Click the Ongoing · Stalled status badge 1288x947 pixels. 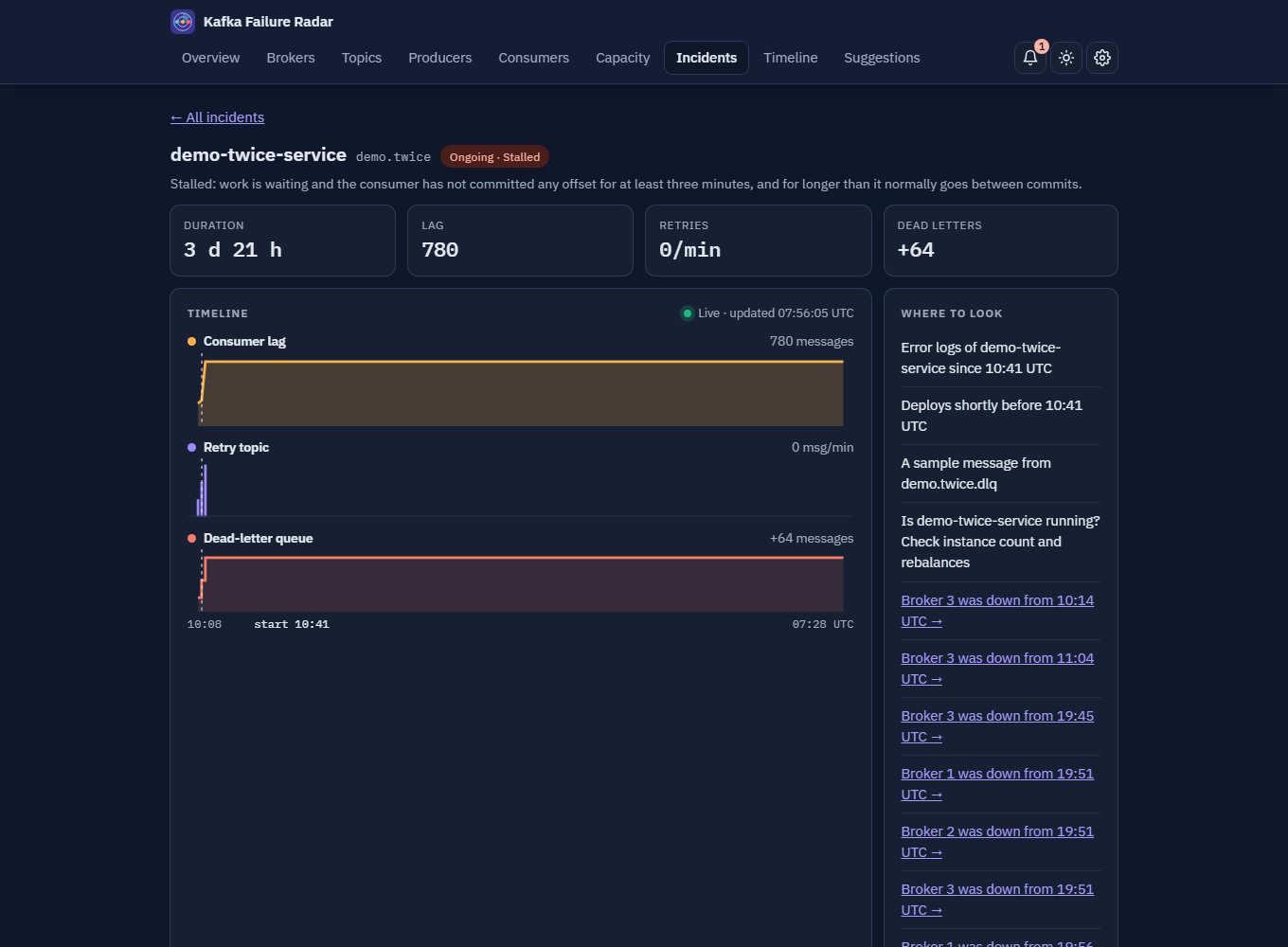click(494, 157)
